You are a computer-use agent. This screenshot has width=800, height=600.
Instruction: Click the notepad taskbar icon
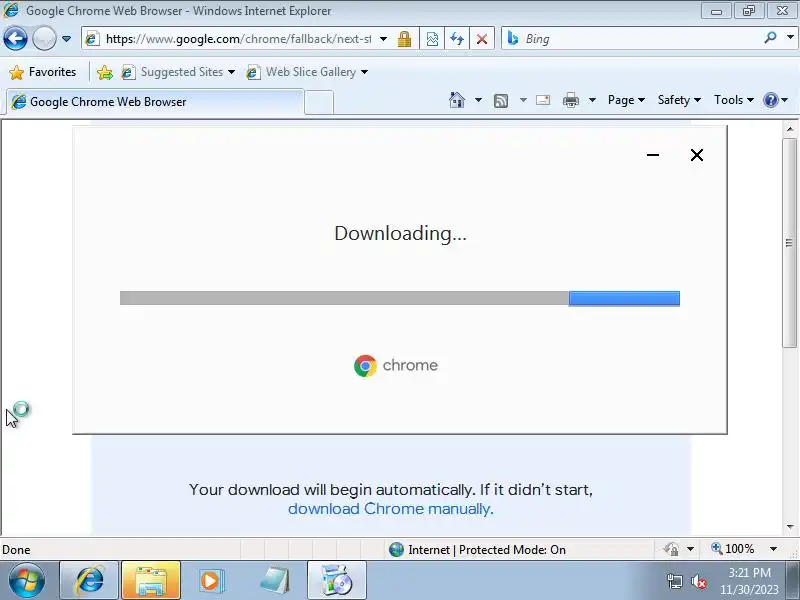(x=274, y=581)
